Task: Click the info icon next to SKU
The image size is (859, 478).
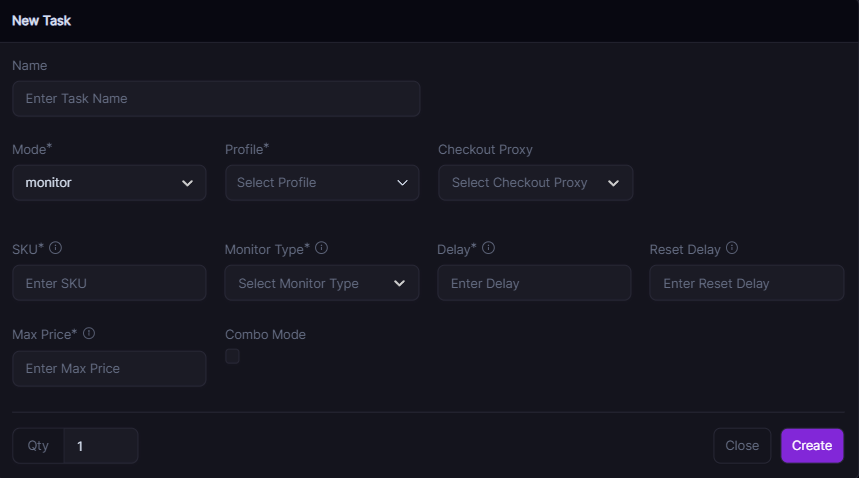Action: (56, 248)
